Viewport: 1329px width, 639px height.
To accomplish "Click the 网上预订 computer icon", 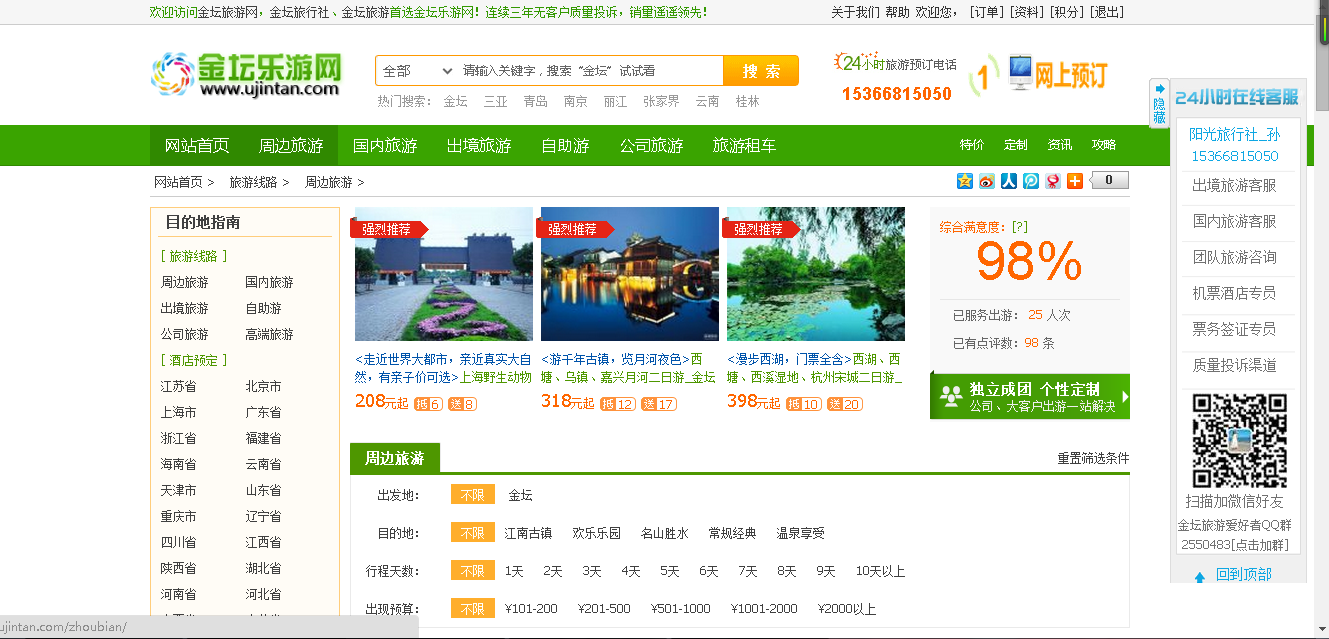I will (x=1020, y=73).
